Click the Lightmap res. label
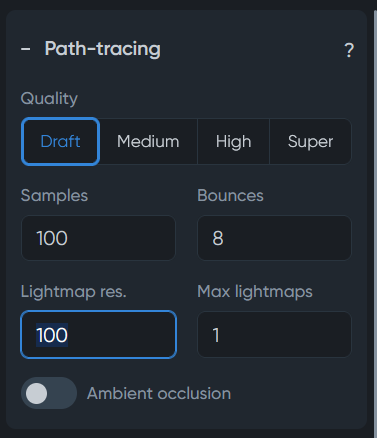Screen dimensions: 377x438 74,292
